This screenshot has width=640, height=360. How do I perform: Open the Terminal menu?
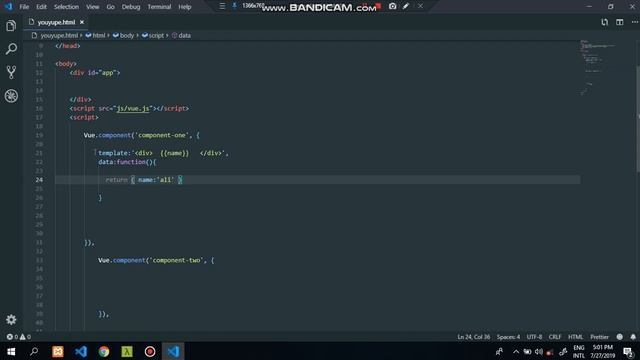tap(159, 7)
